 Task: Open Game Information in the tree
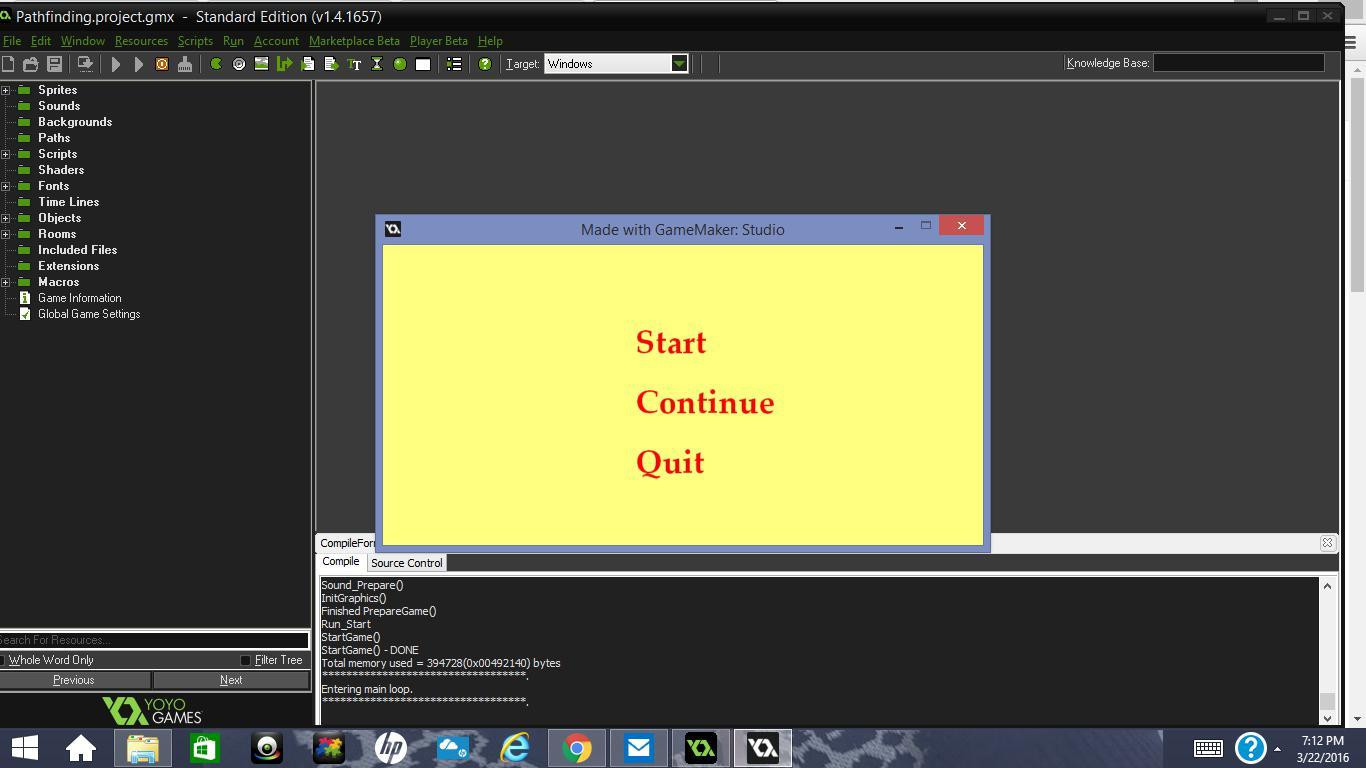click(80, 298)
